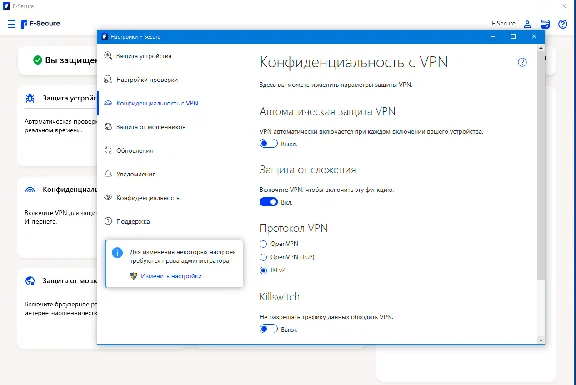Click the F-Secure account name text in header
This screenshot has height=385, width=576.
[x=503, y=23]
